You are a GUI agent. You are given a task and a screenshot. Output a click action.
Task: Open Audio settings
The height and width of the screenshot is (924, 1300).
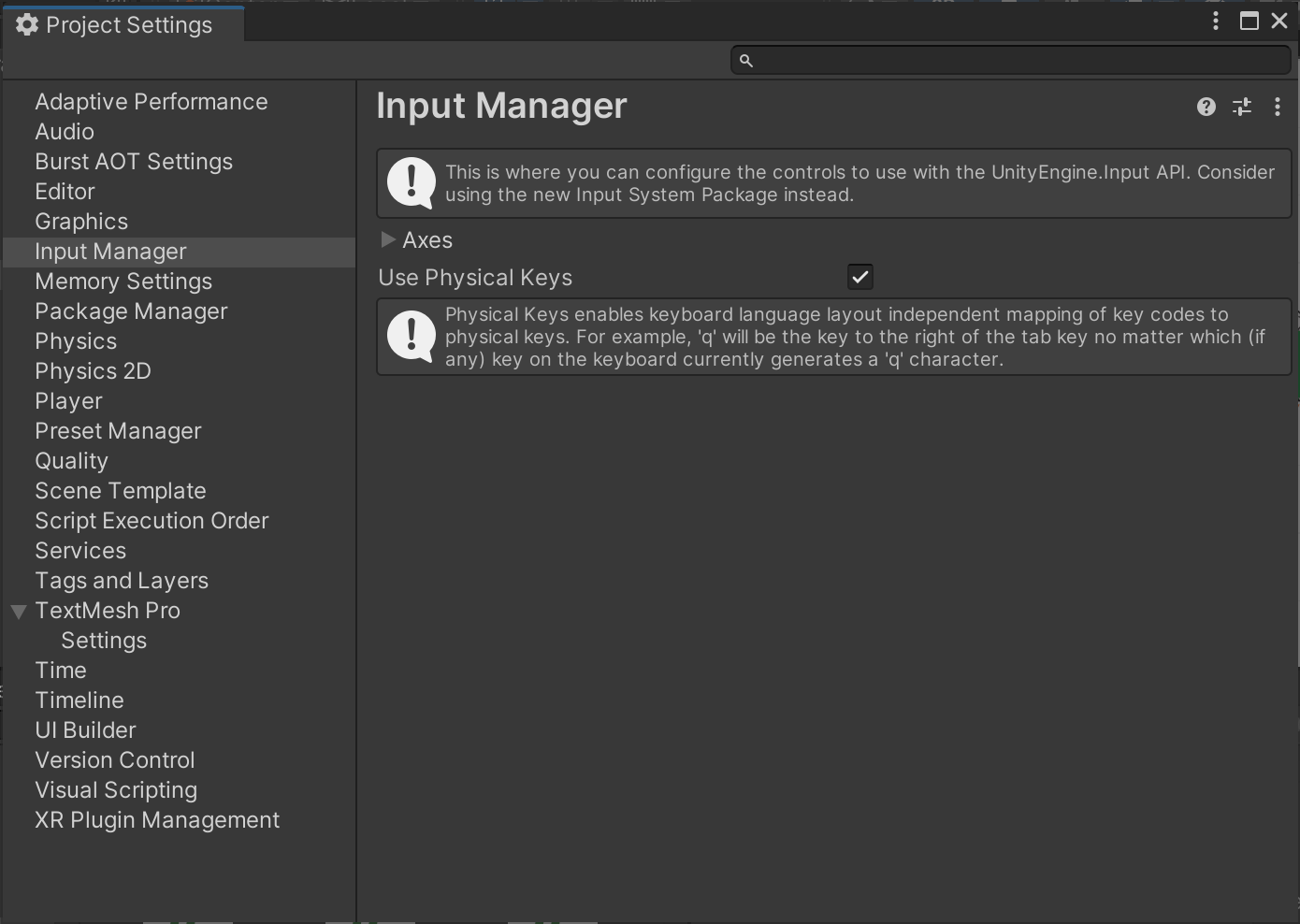tap(65, 132)
